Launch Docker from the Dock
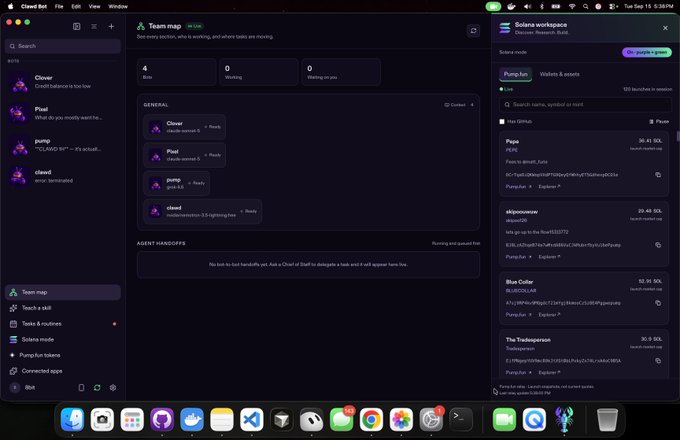Image resolution: width=680 pixels, height=440 pixels. pyautogui.click(x=192, y=419)
